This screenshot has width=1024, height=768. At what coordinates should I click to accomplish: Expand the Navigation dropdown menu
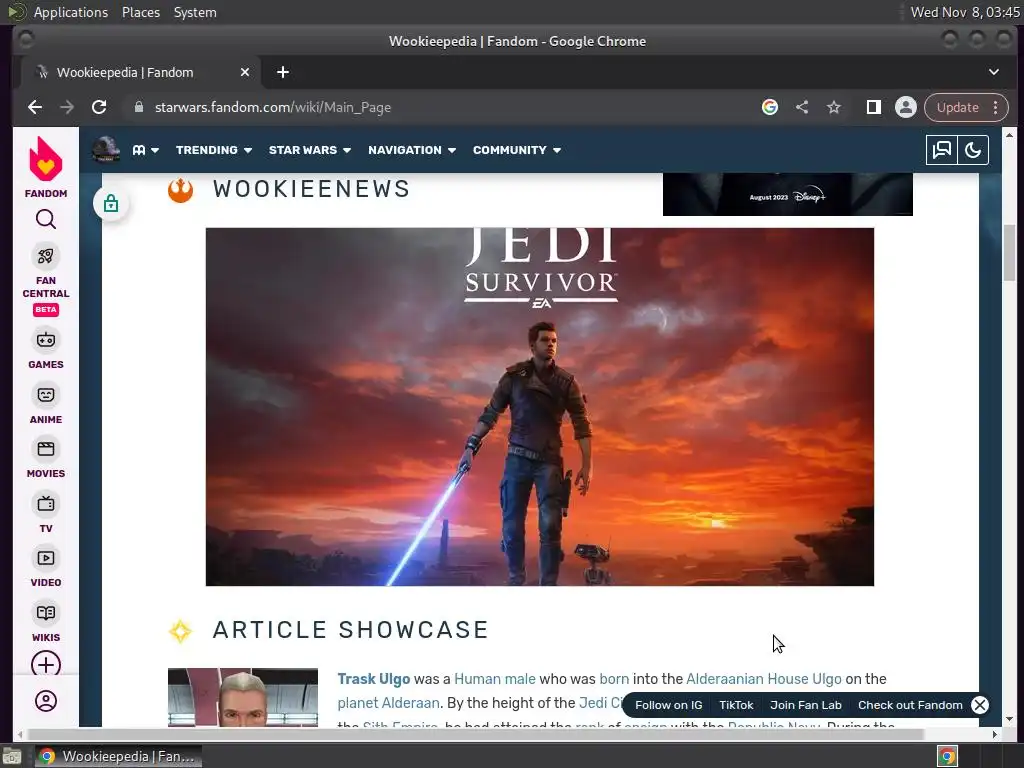[x=412, y=150]
